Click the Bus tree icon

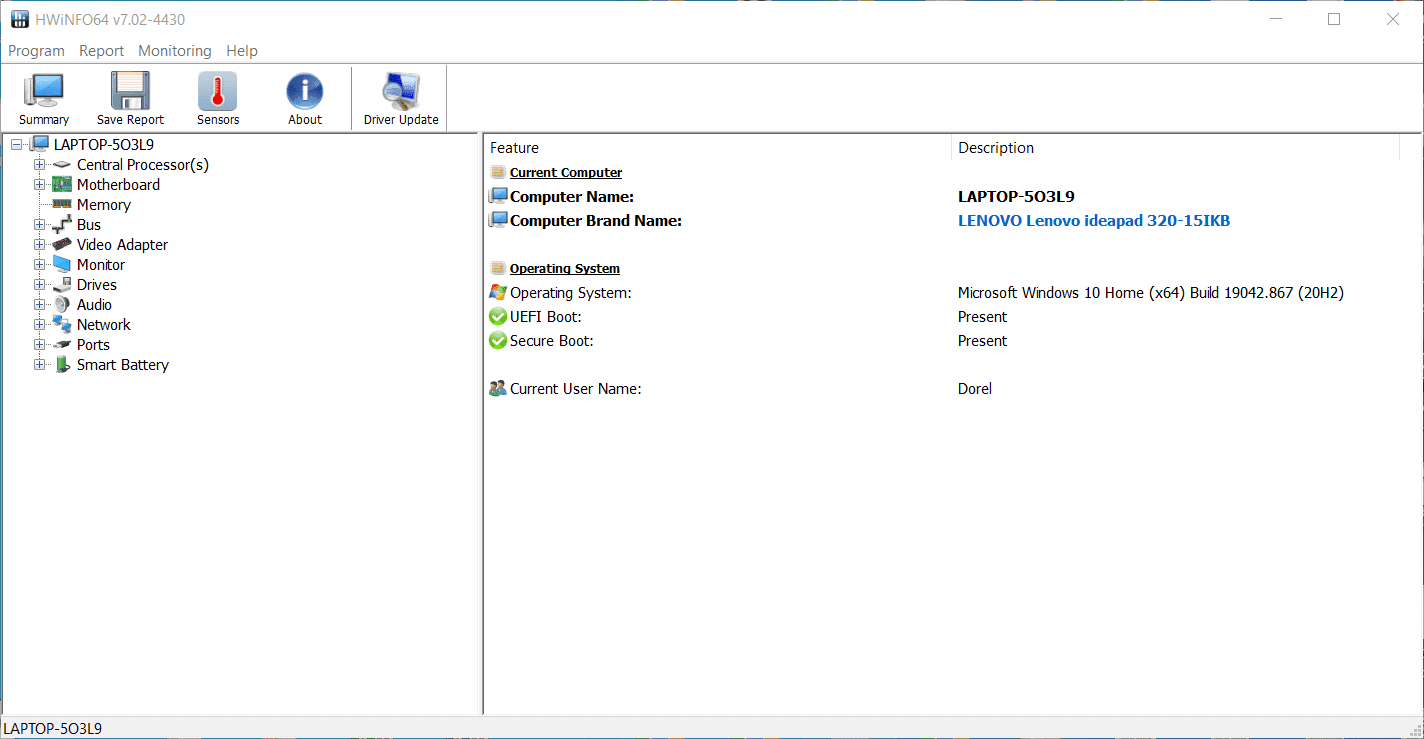coord(62,225)
